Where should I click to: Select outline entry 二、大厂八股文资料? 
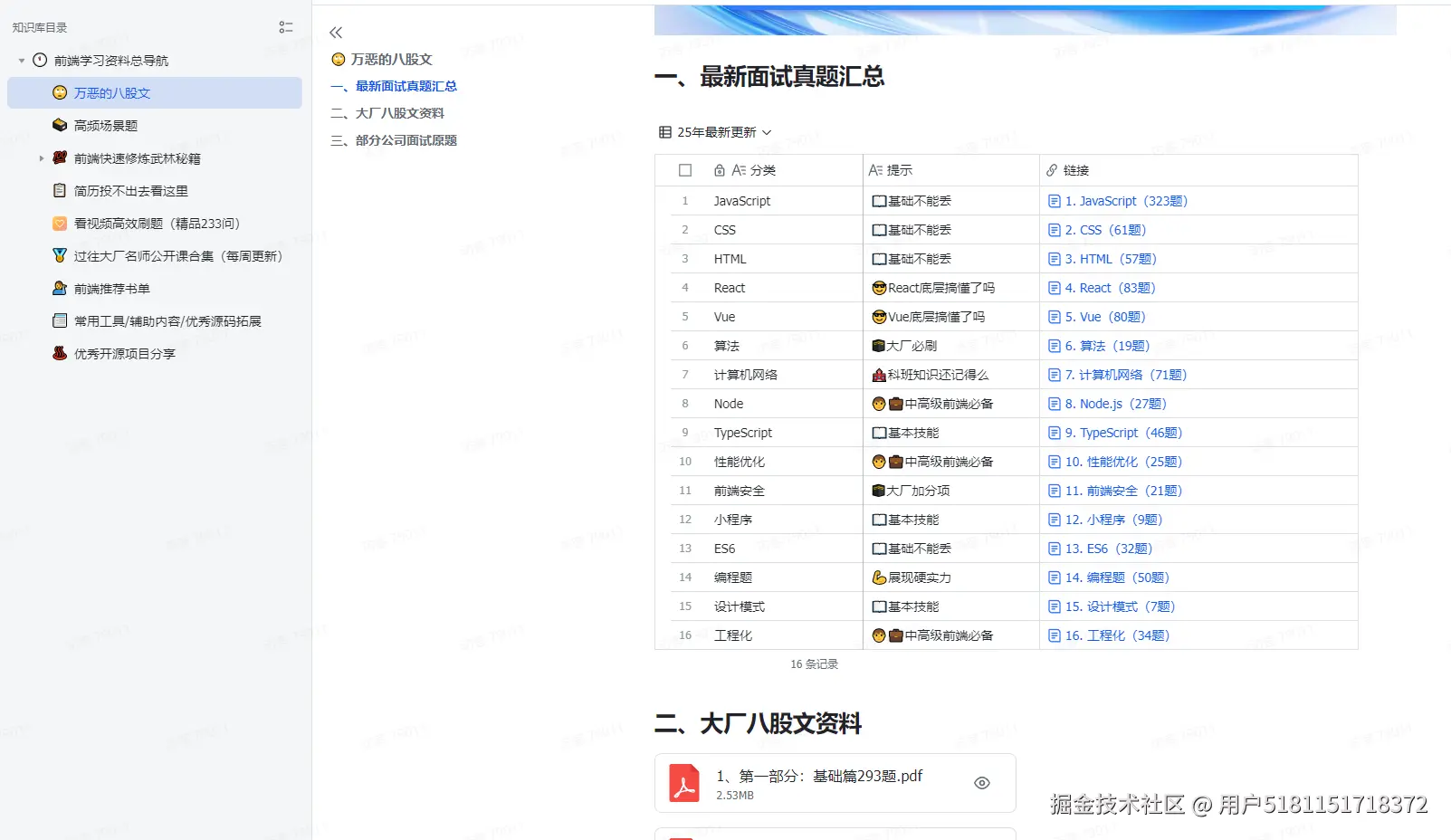click(390, 113)
